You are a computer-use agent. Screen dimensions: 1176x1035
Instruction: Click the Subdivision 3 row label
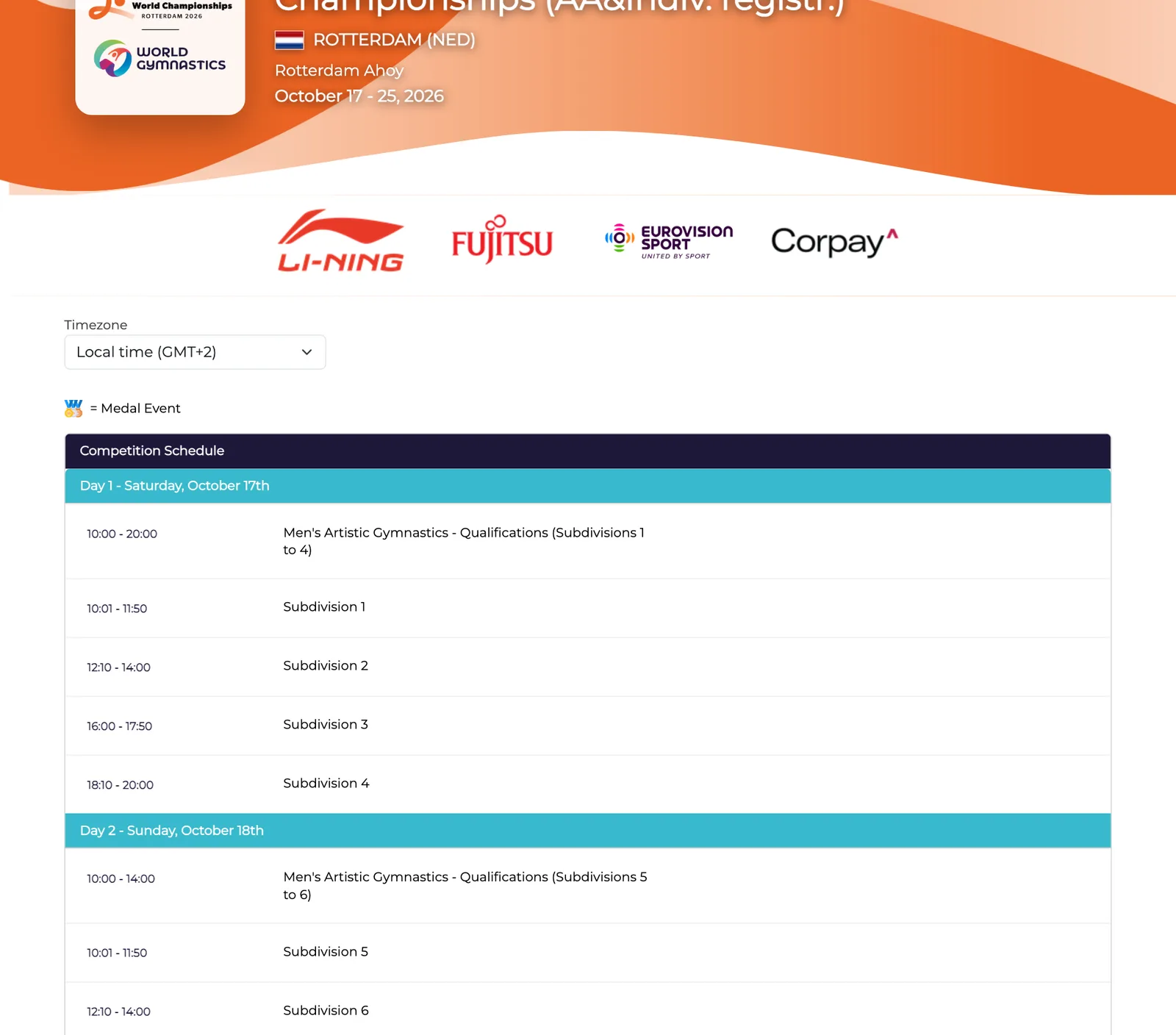pyautogui.click(x=326, y=724)
